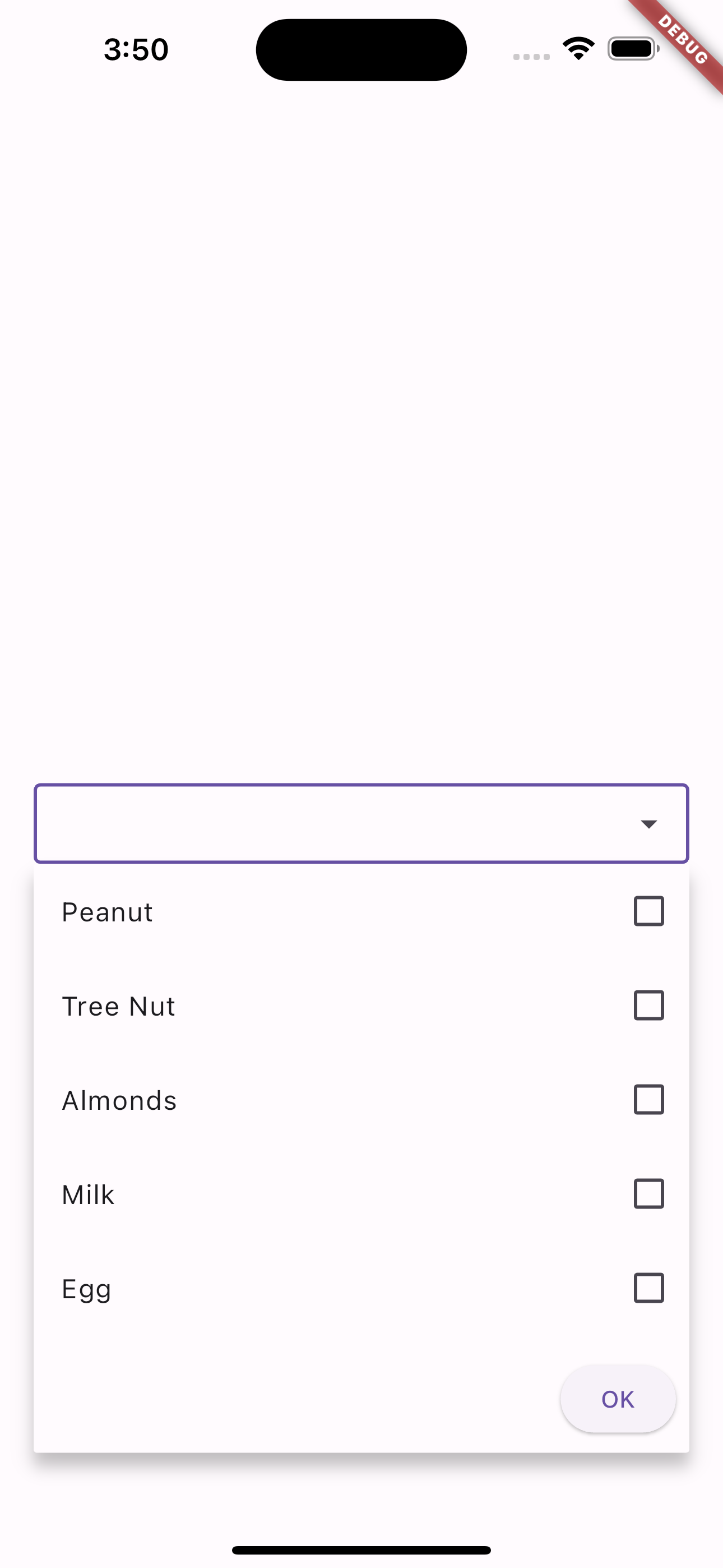Tap the home indicator bar
This screenshot has height=1568, width=723.
[361, 1549]
